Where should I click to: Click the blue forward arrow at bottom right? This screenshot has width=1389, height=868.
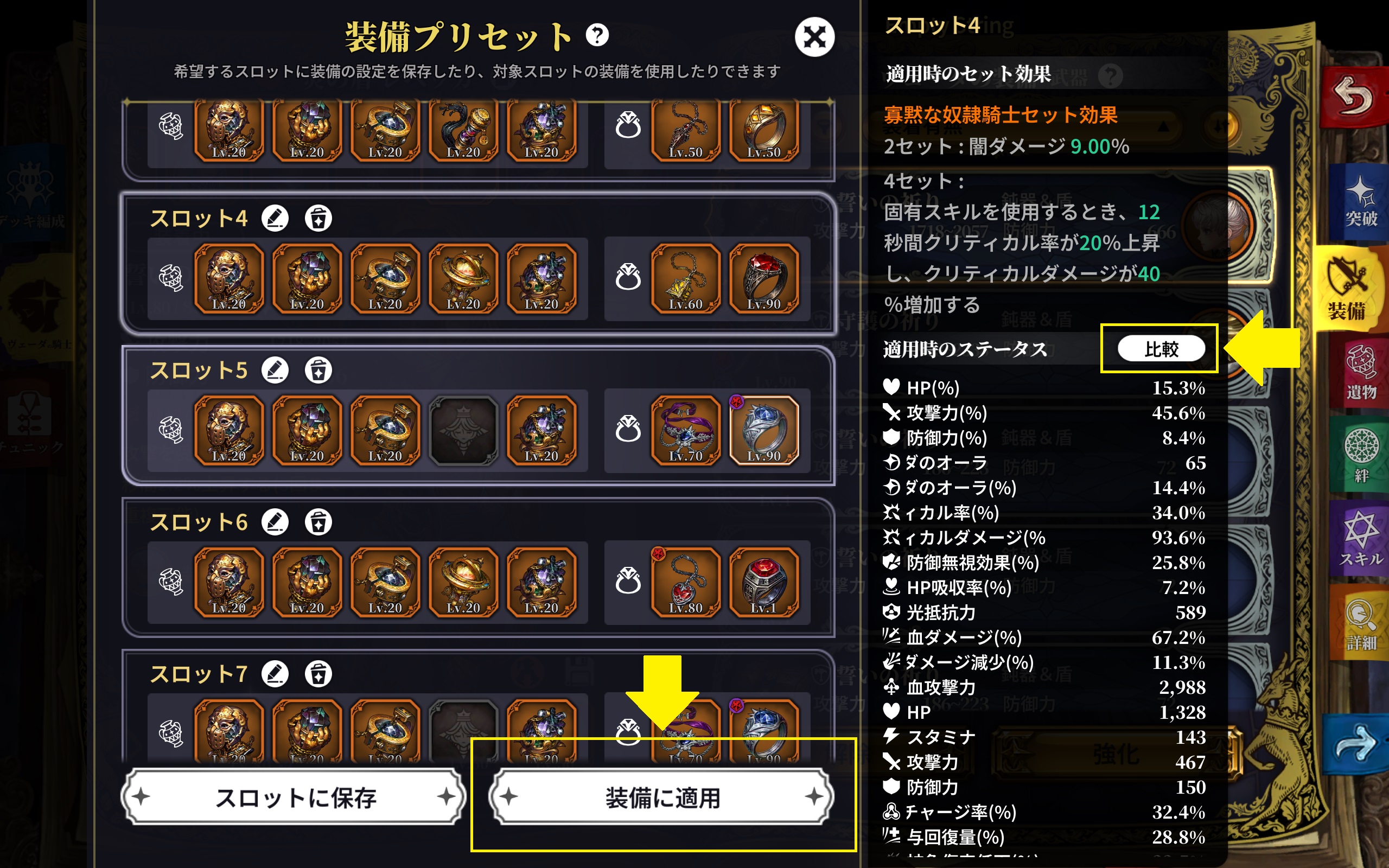pos(1356,744)
